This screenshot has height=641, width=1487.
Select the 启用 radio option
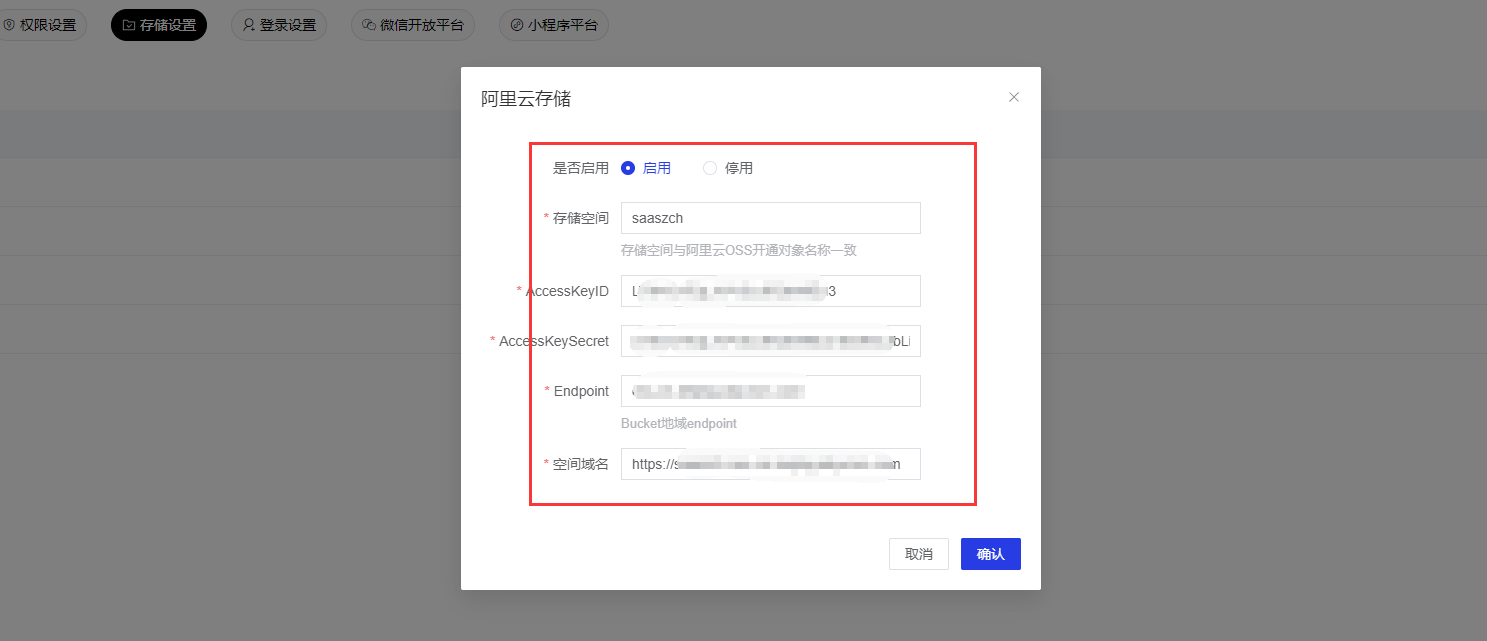coord(646,168)
